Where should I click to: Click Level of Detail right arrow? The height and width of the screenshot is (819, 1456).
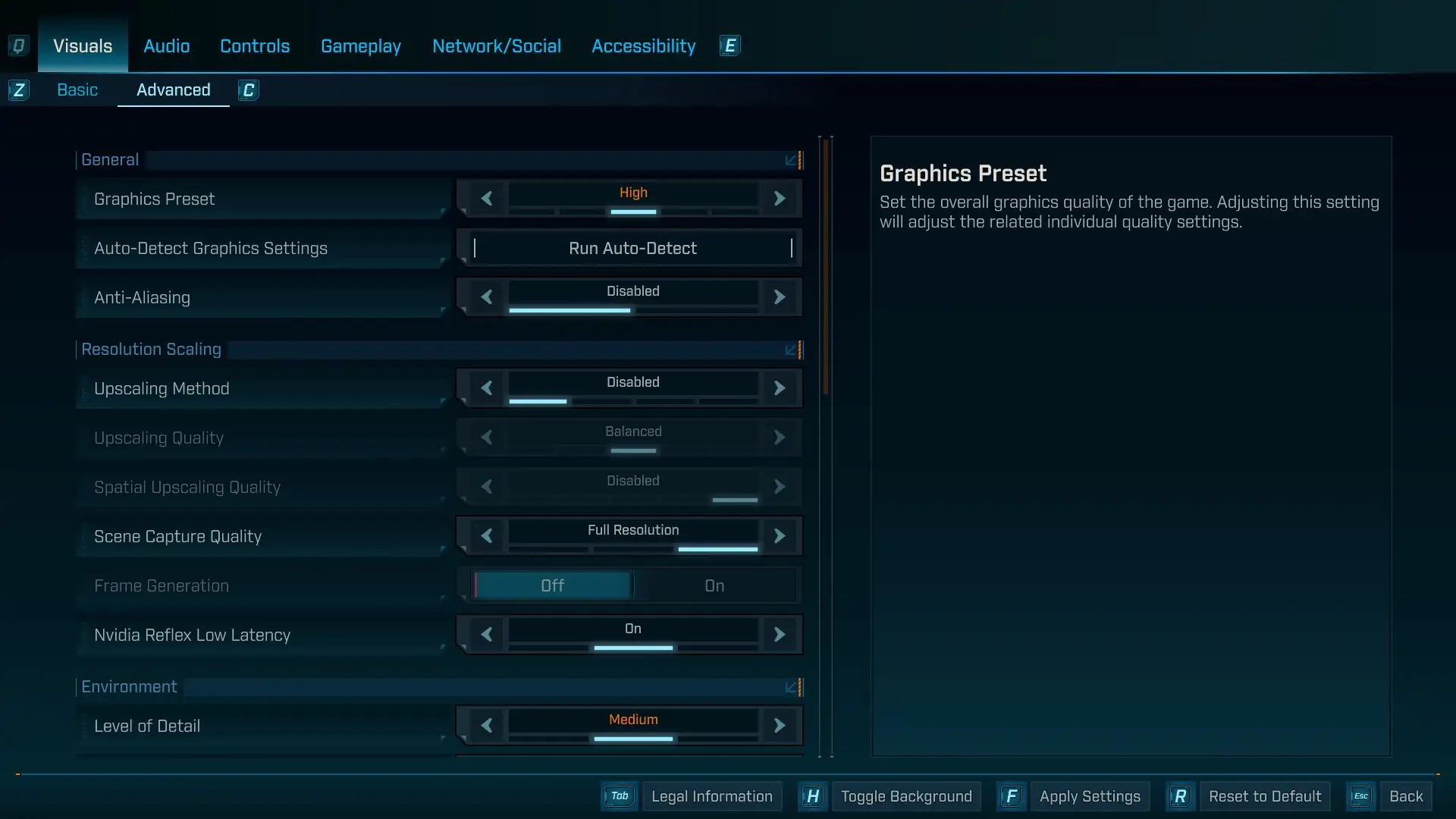coord(780,726)
